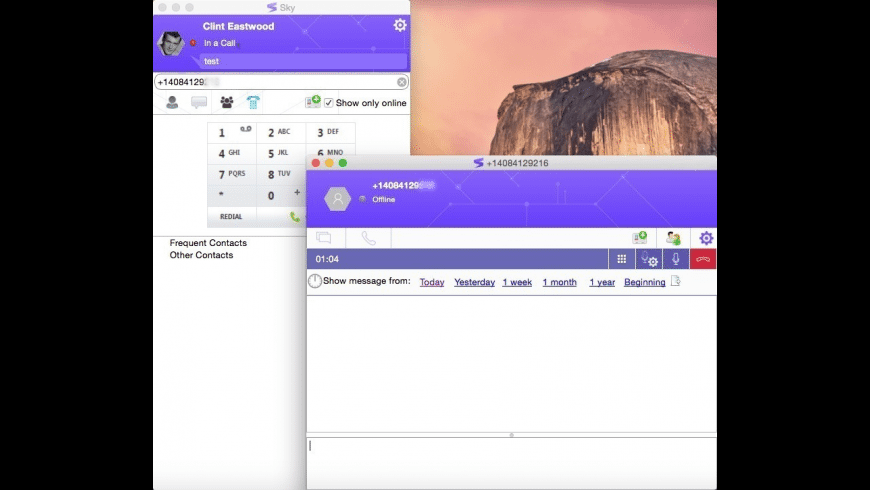The height and width of the screenshot is (490, 870).
Task: Show messages from 1 month
Action: pos(559,282)
